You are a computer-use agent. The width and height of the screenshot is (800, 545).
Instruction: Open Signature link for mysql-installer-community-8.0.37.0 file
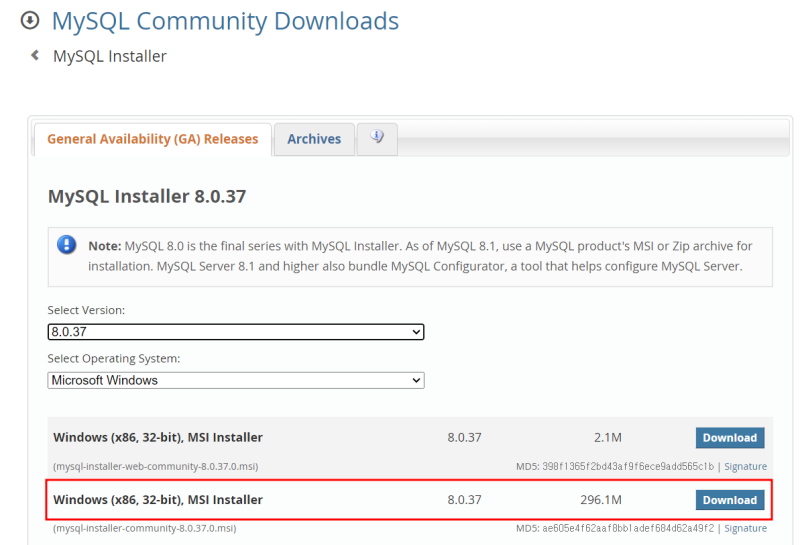click(745, 528)
